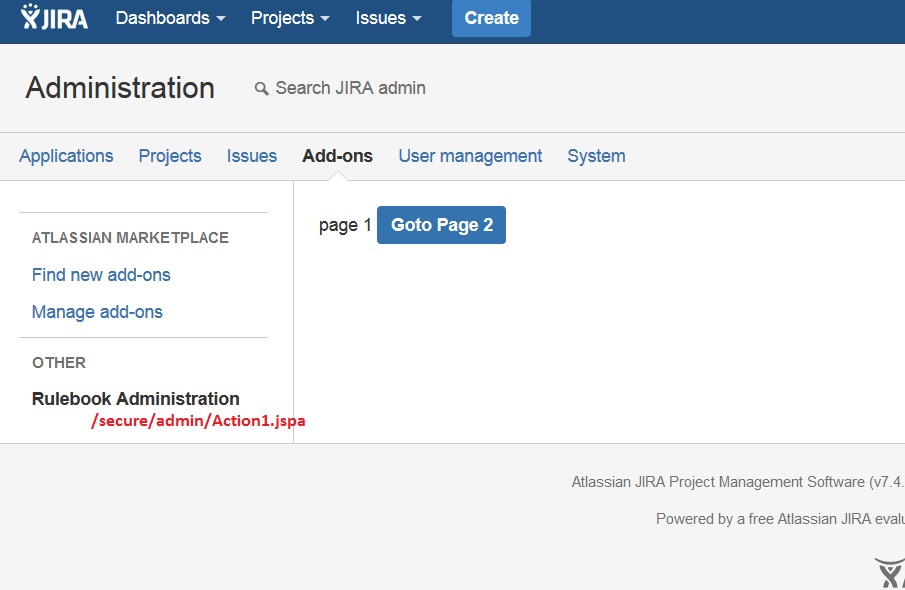This screenshot has height=590, width=905.
Task: Open the Find new add-ons link
Action: click(101, 275)
